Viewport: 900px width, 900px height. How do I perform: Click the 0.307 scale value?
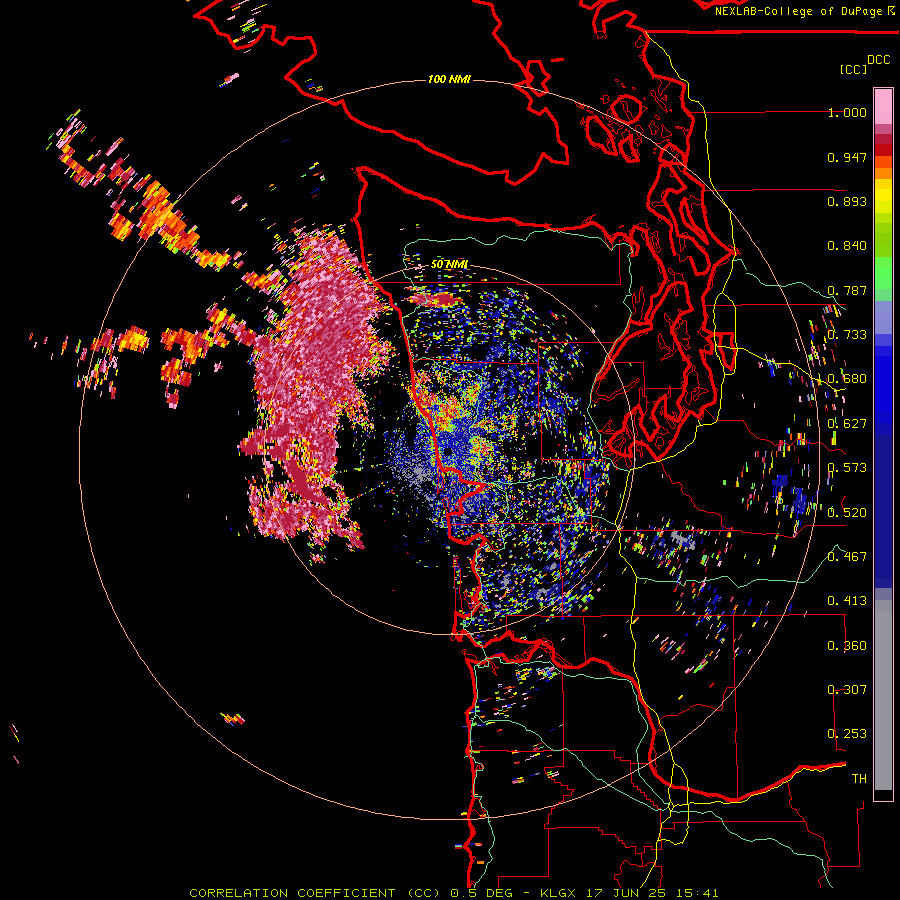(x=847, y=690)
